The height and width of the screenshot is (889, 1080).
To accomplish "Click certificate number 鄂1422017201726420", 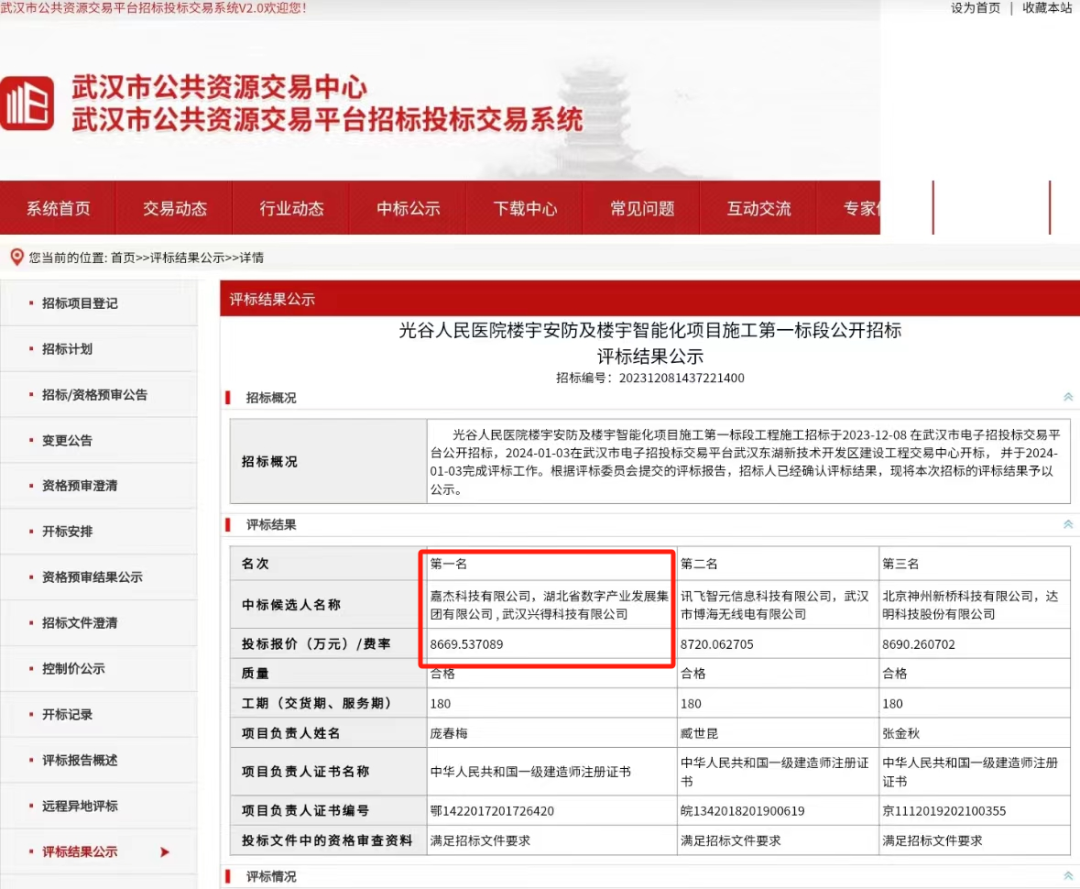I will point(492,811).
